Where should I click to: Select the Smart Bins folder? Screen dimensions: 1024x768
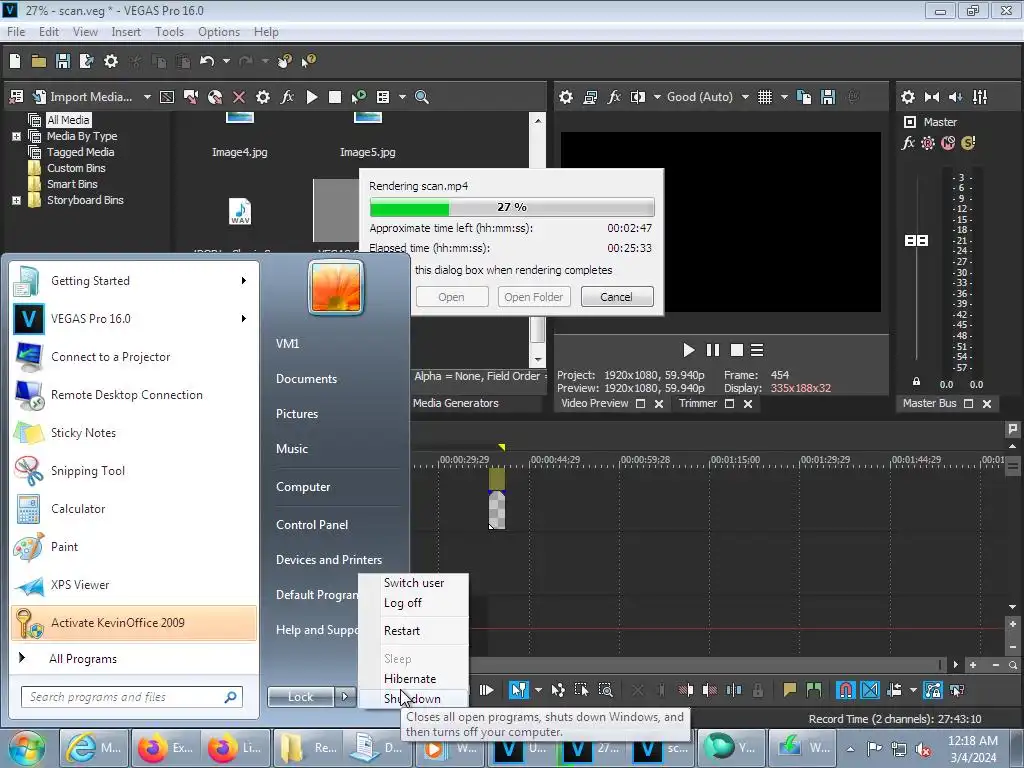pyautogui.click(x=72, y=184)
